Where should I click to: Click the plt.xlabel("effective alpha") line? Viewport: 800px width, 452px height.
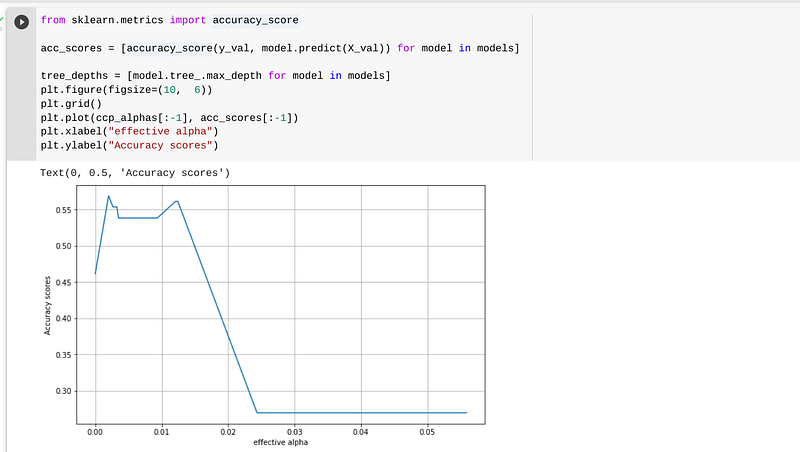click(x=129, y=132)
